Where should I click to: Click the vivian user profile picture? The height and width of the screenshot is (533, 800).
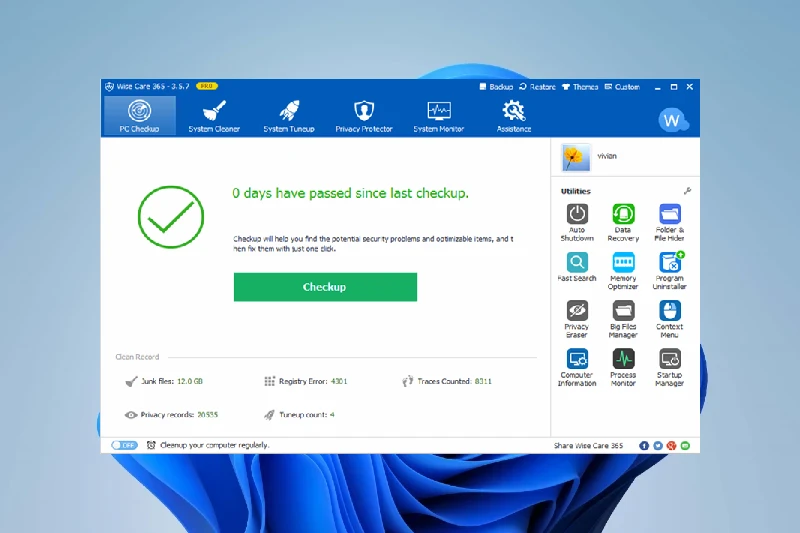point(576,158)
